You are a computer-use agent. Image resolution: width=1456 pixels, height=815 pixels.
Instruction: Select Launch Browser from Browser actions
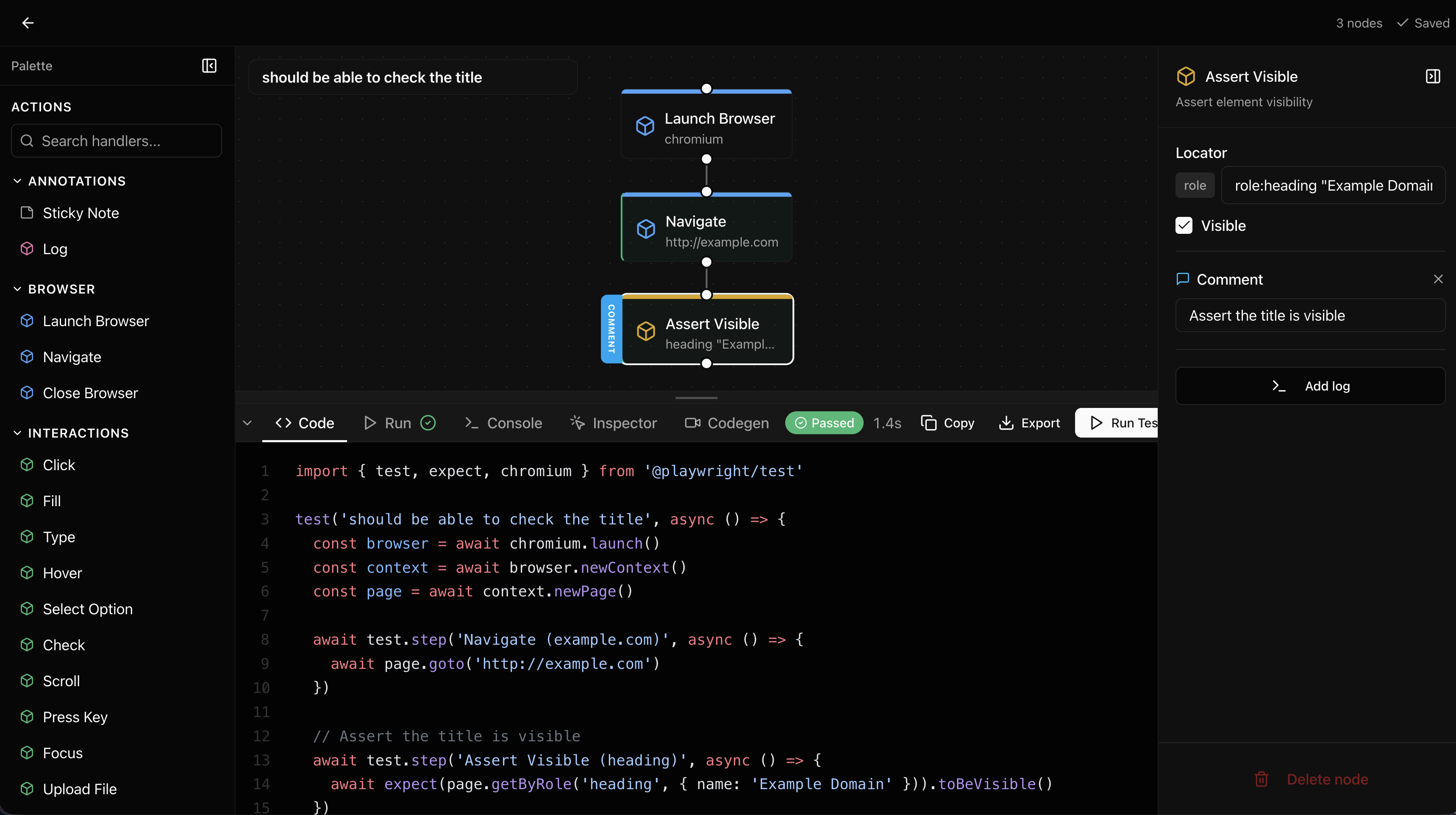[x=95, y=321]
